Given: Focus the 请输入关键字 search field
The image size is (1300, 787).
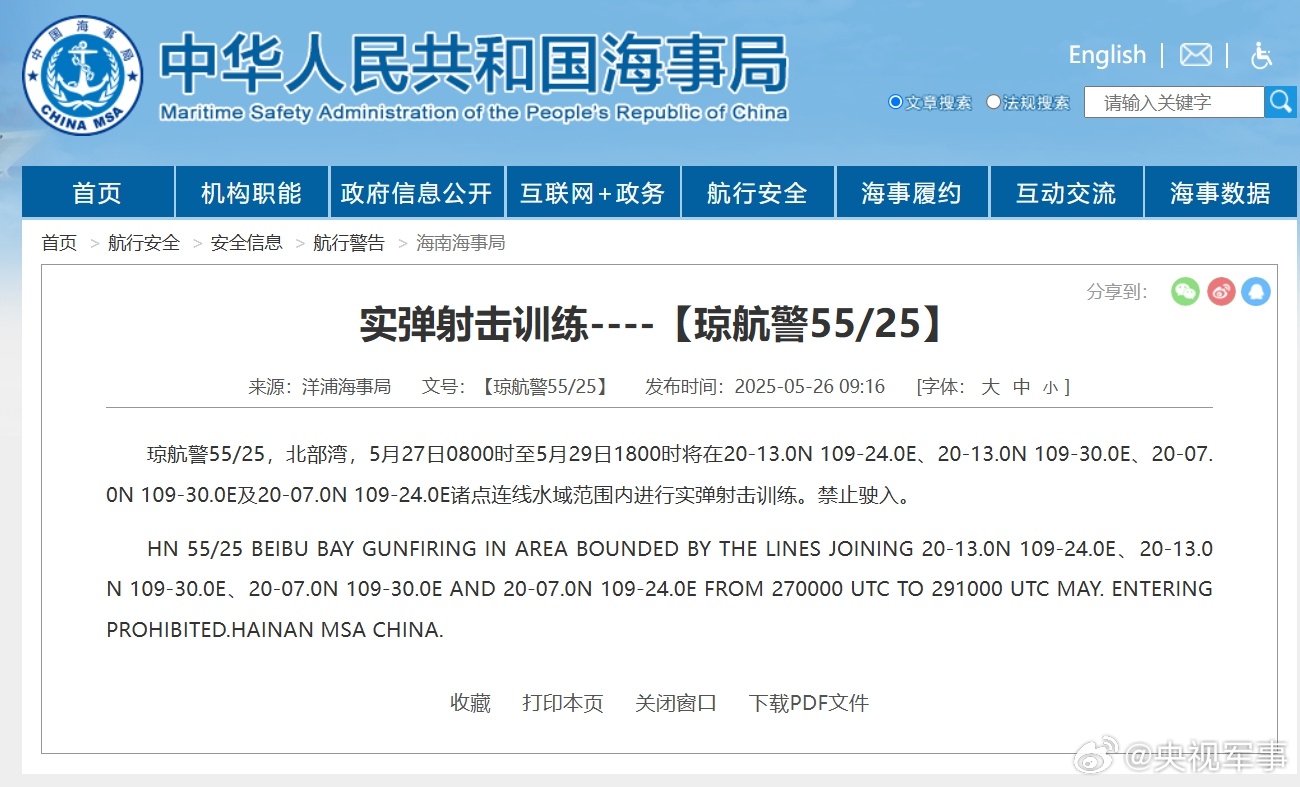Looking at the screenshot, I should [1174, 102].
